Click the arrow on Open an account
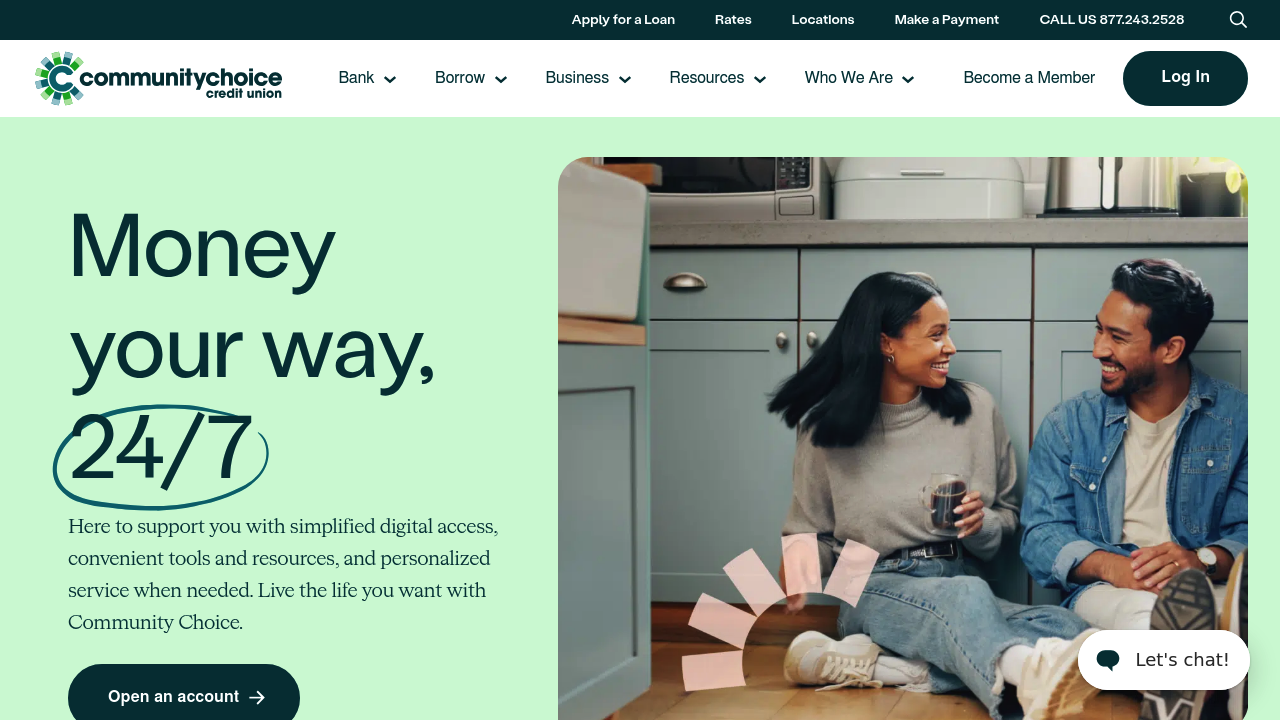This screenshot has height=720, width=1280. pos(257,697)
